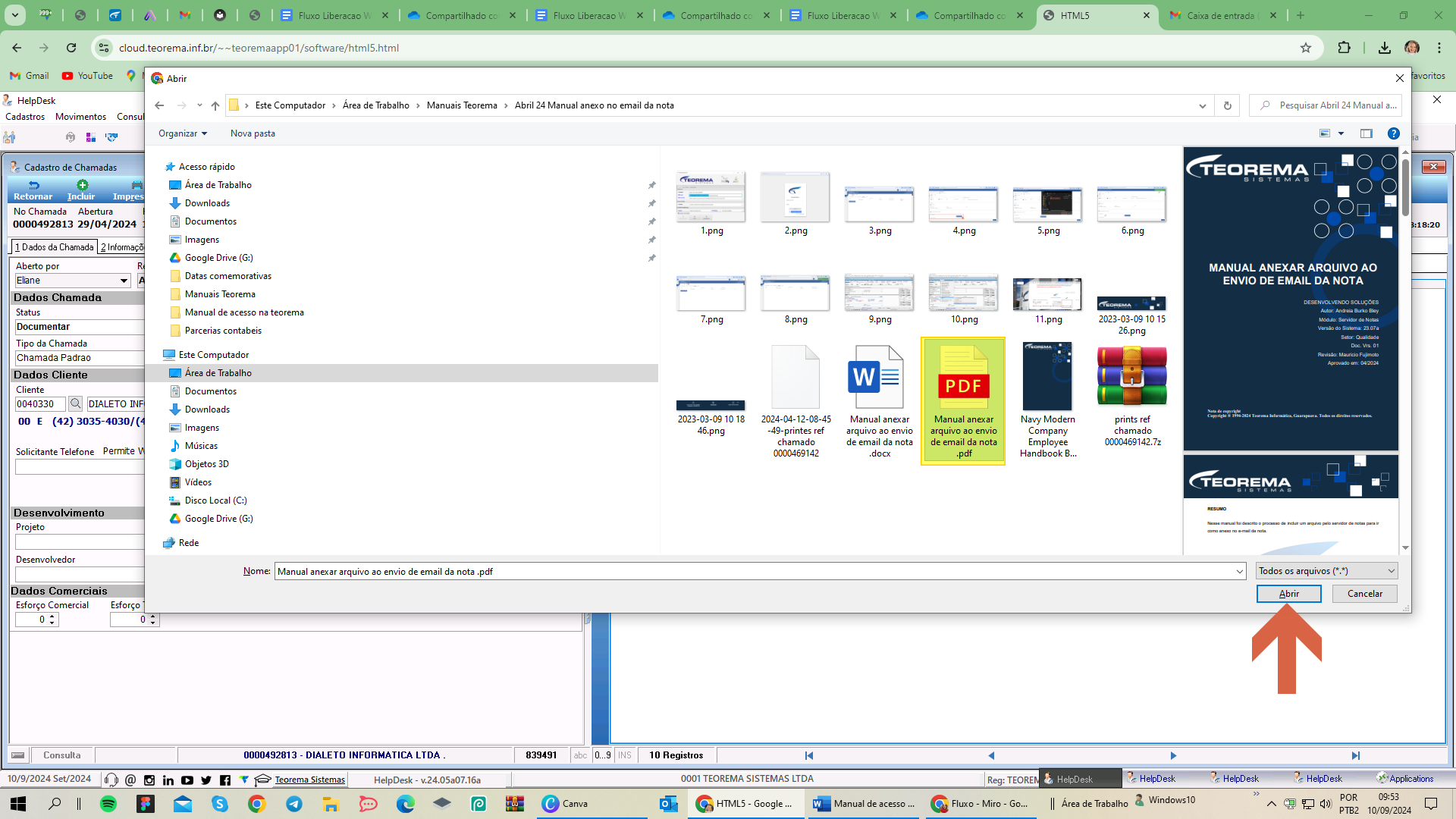Viewport: 1456px width, 819px height.
Task: Click the Chrome extensions puzzle icon
Action: [1345, 48]
